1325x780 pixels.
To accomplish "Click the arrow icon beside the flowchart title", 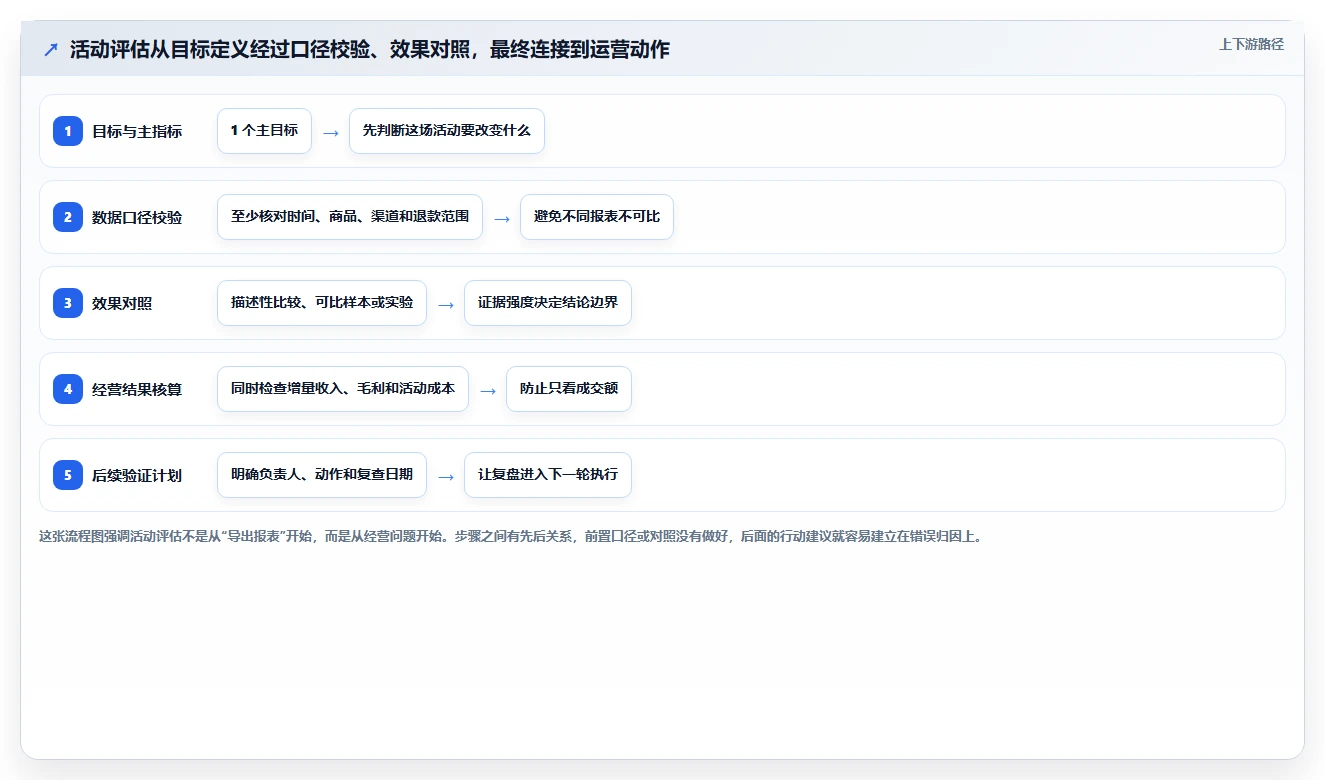I will click(x=51, y=49).
